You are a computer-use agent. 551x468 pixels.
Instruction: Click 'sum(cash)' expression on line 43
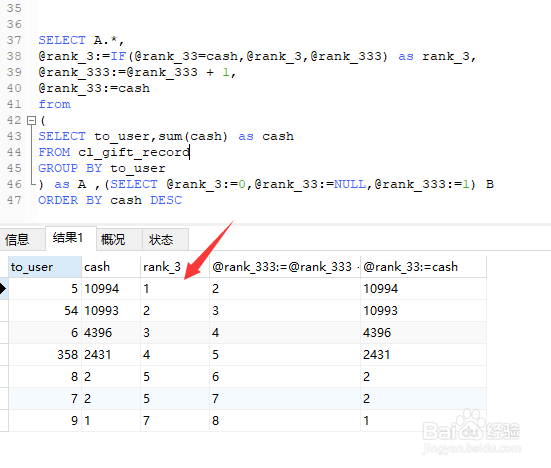[193, 136]
